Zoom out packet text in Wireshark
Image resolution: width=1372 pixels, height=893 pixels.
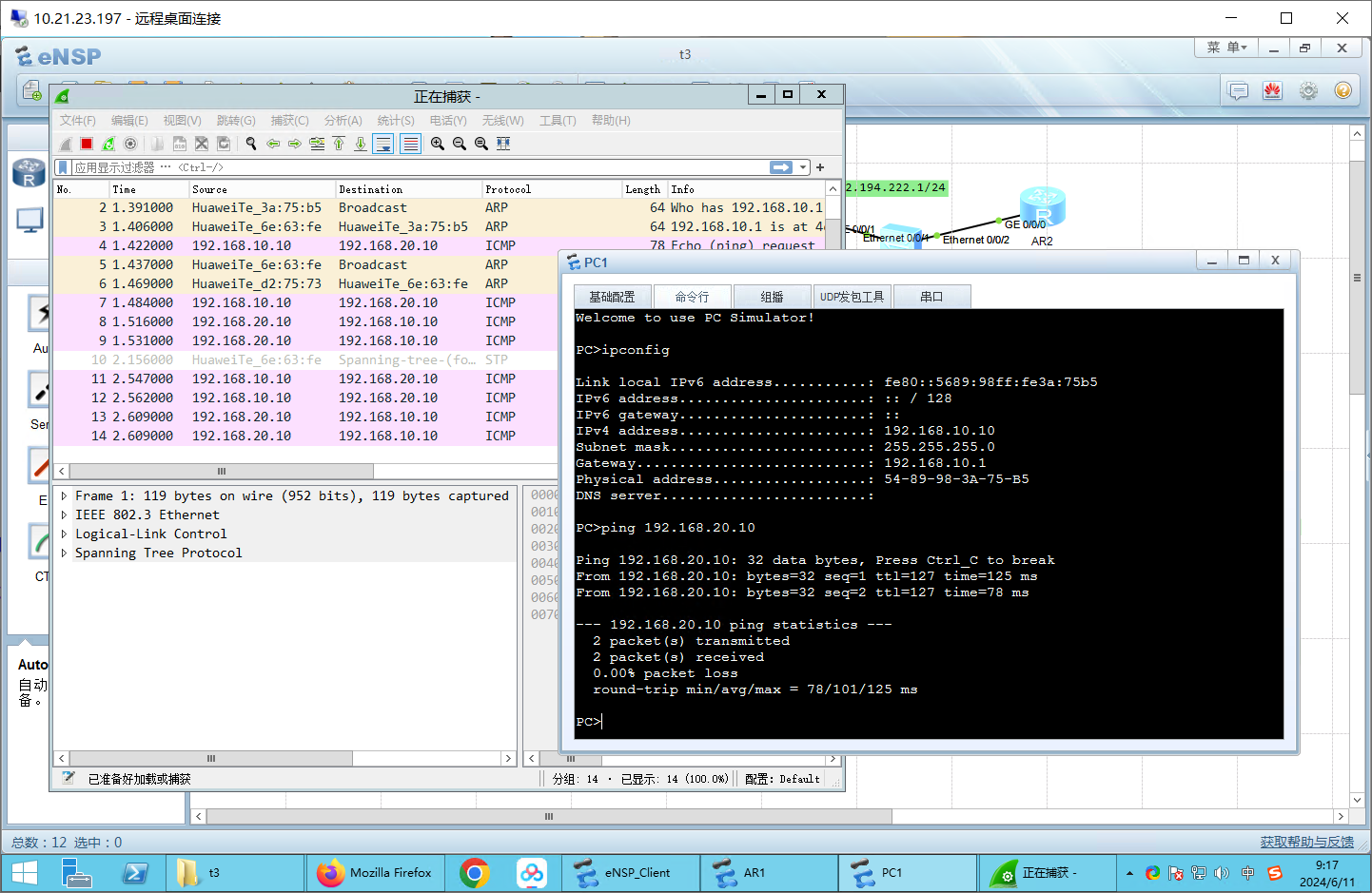(x=460, y=144)
